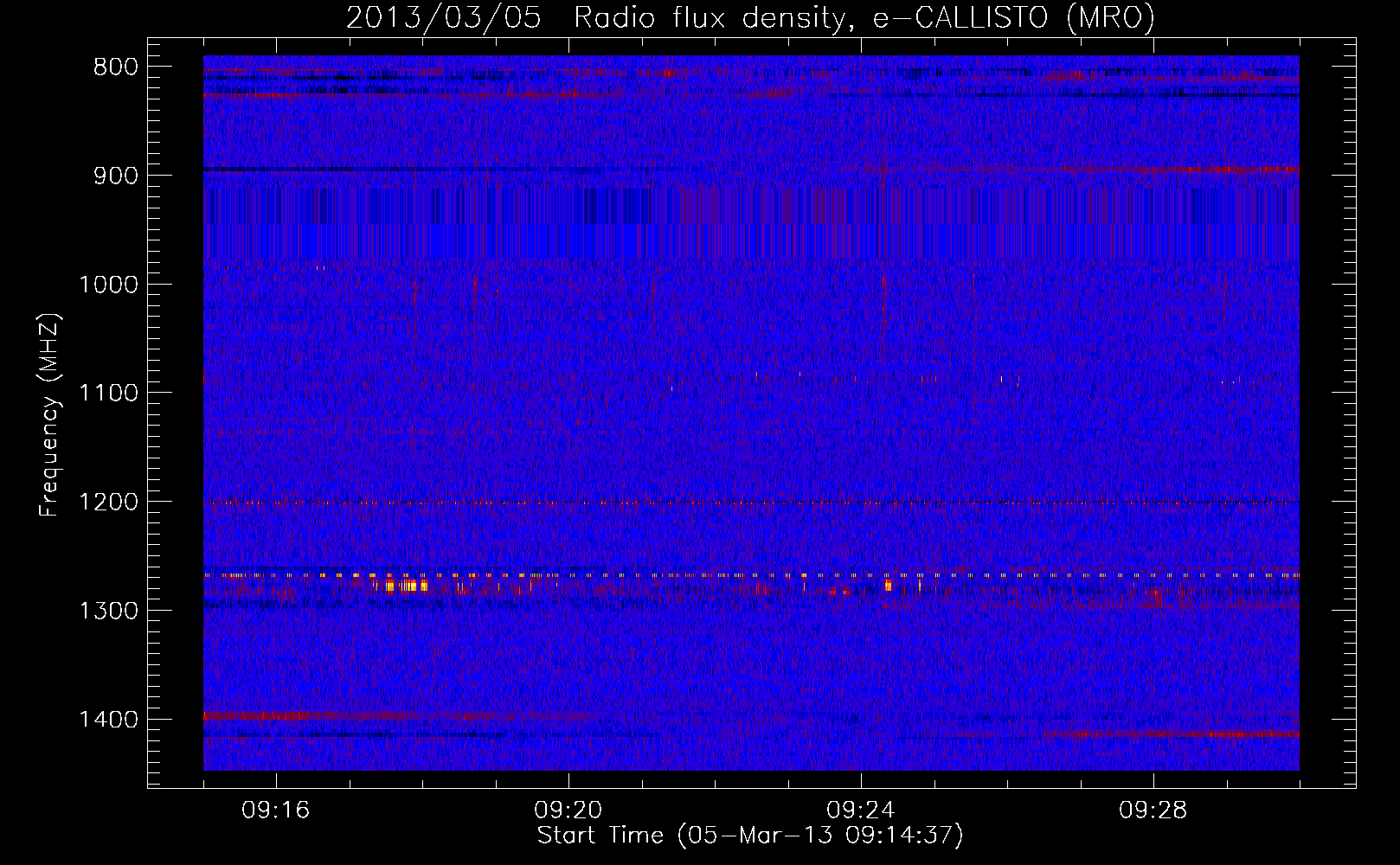This screenshot has width=1400, height=865.
Task: Click the bright yellow burst near 1280 MHz at 09:17
Action: point(406,586)
